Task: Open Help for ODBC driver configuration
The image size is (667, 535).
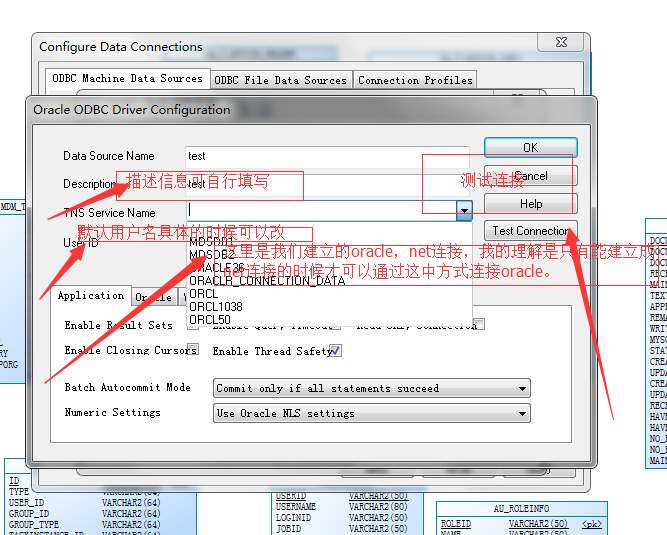Action: pos(530,204)
